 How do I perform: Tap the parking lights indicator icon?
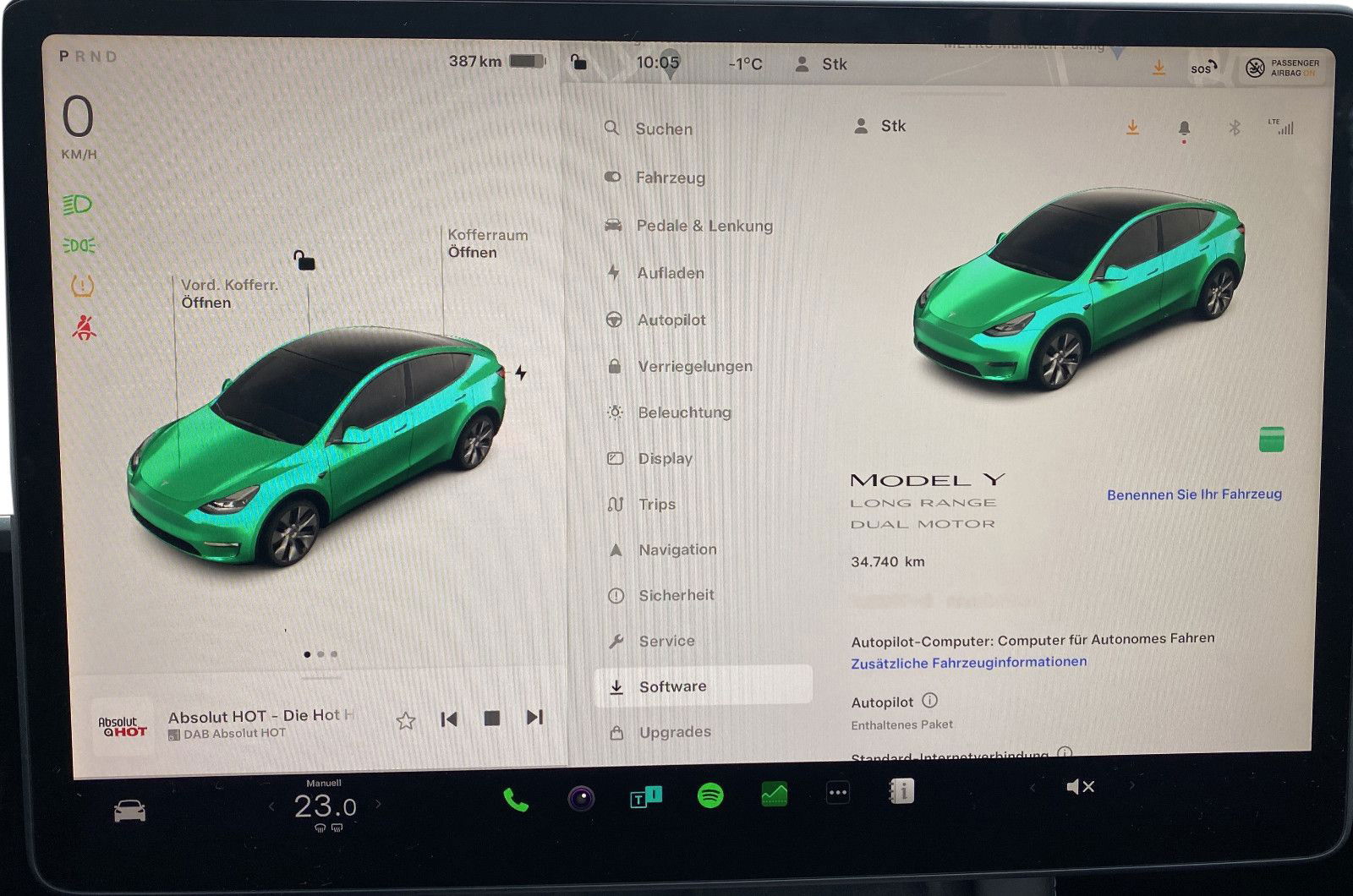[79, 245]
